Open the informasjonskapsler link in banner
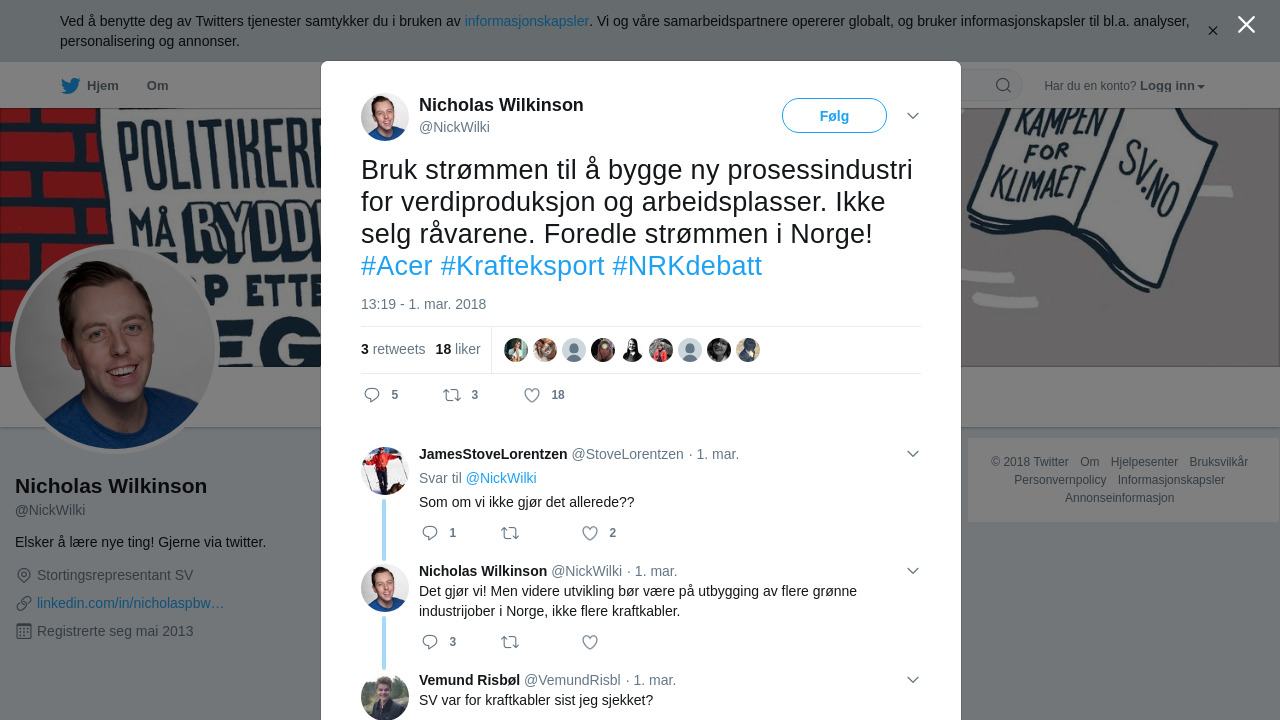Image resolution: width=1280 pixels, height=720 pixels. [x=527, y=21]
